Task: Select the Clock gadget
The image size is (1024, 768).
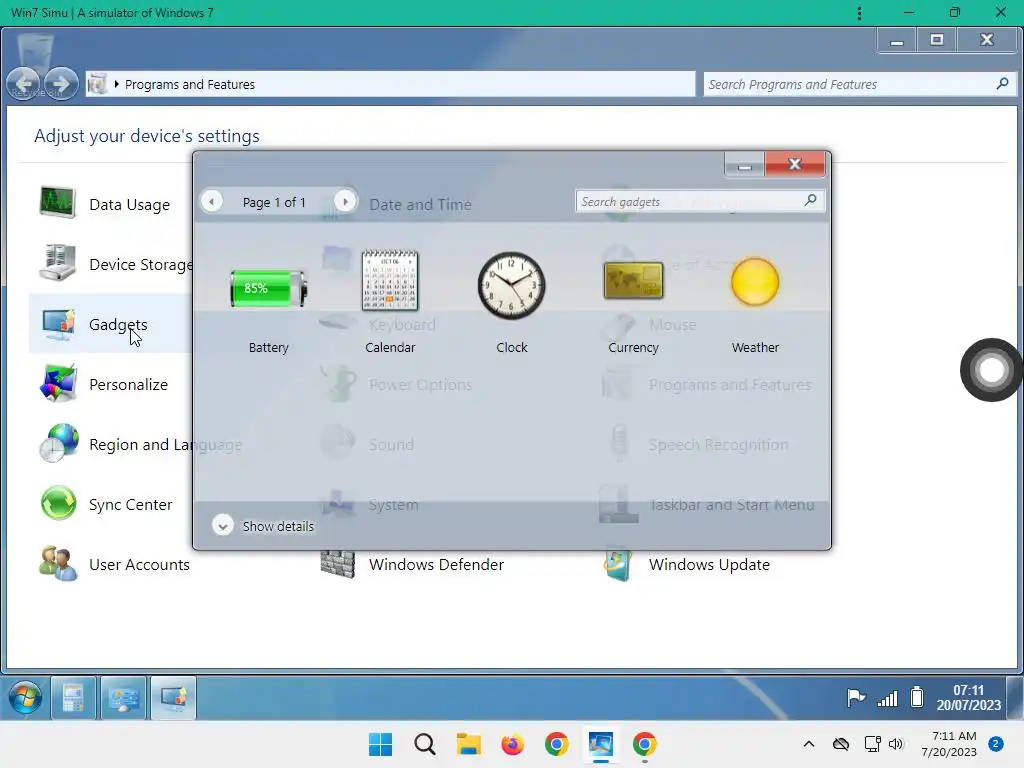Action: pyautogui.click(x=511, y=285)
